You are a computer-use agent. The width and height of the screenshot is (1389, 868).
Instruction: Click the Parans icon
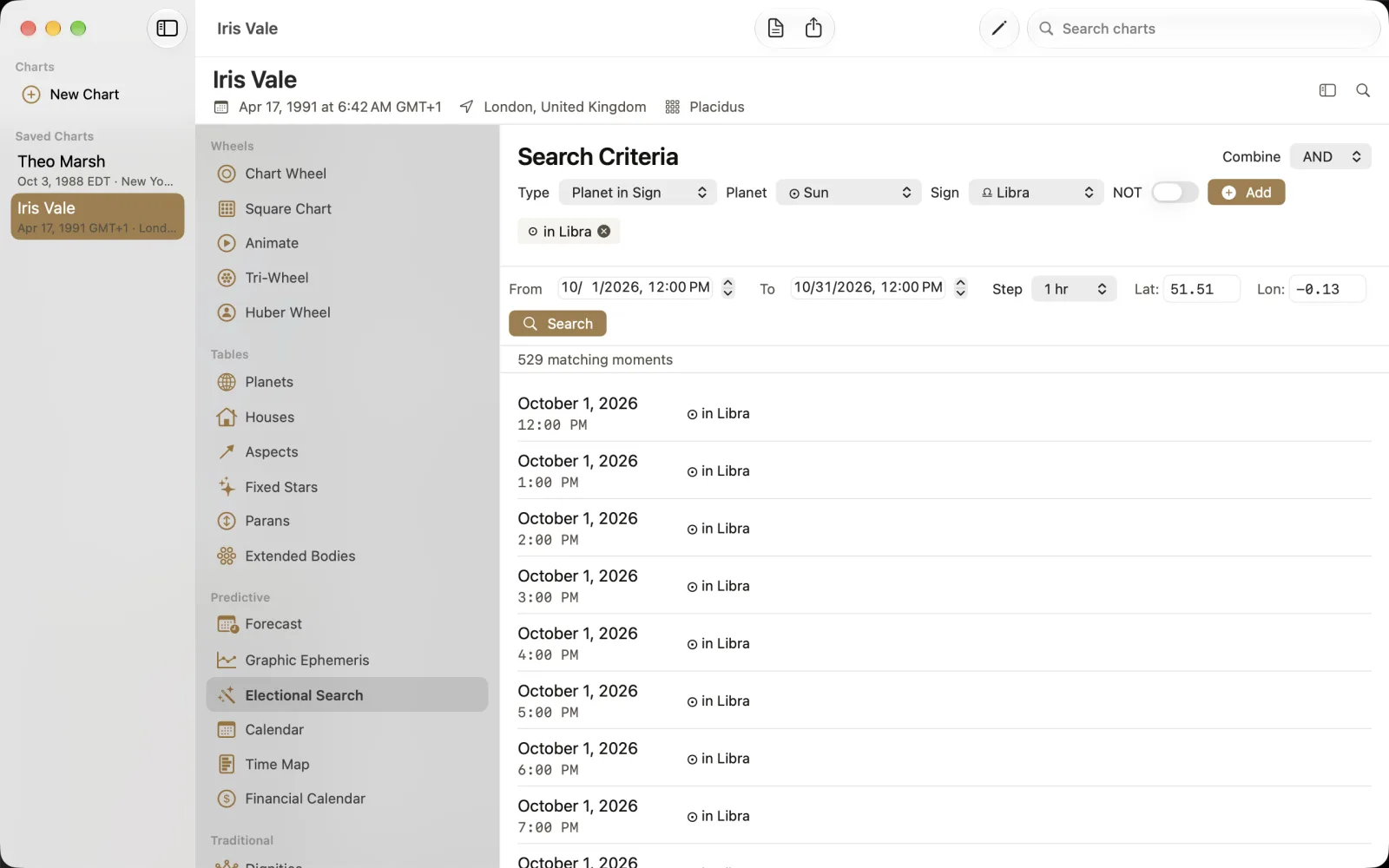[x=227, y=521]
